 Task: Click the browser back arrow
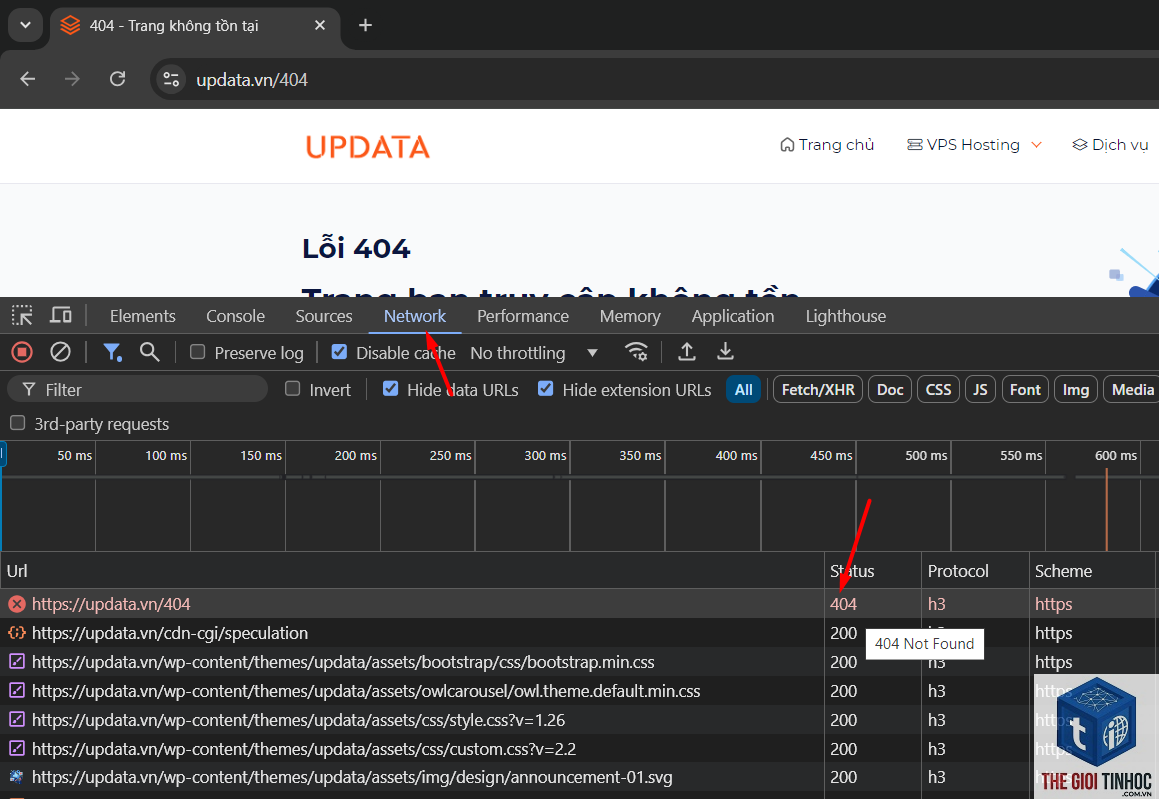28,79
